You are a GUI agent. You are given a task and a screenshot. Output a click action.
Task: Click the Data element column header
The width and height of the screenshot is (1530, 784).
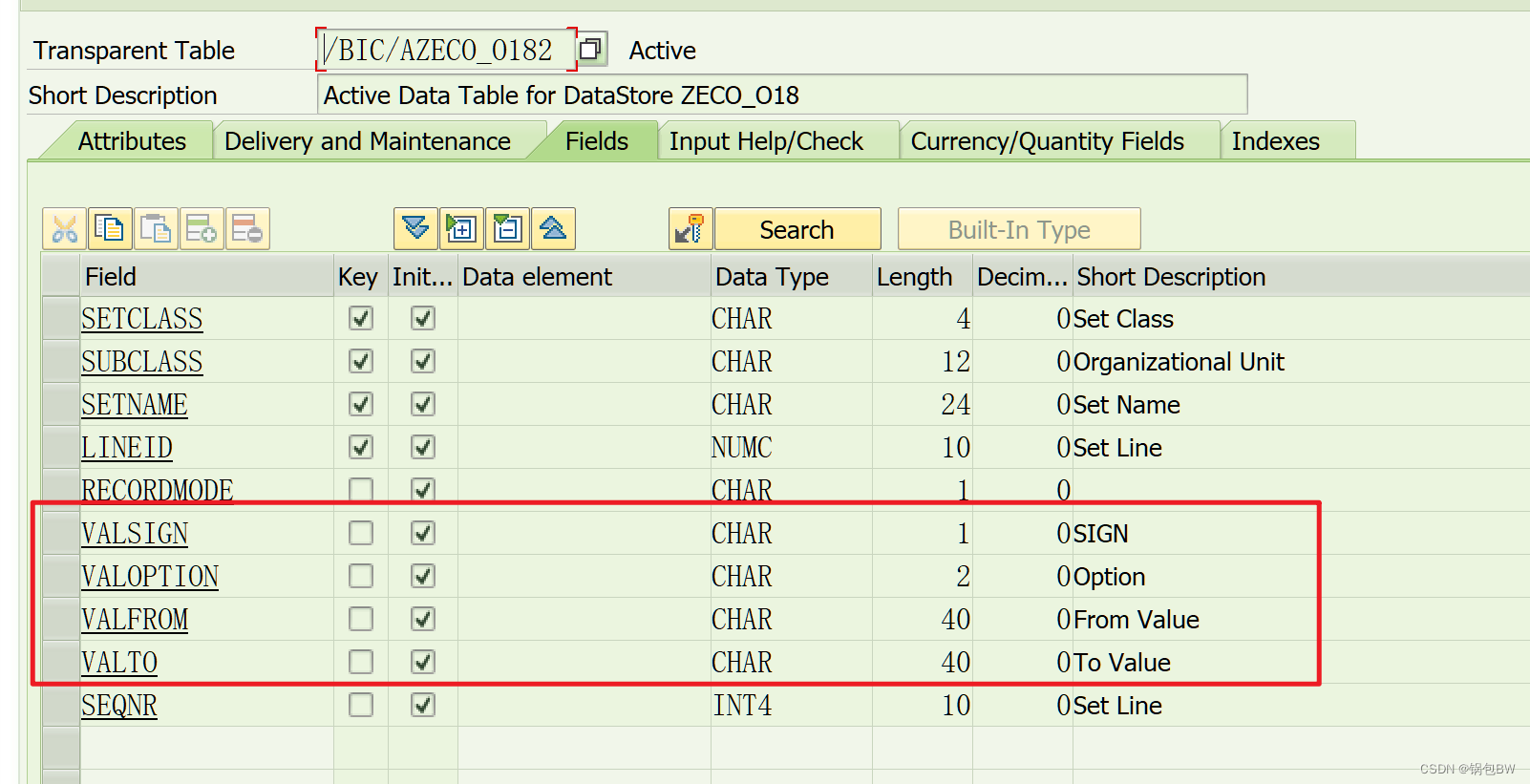tap(584, 276)
